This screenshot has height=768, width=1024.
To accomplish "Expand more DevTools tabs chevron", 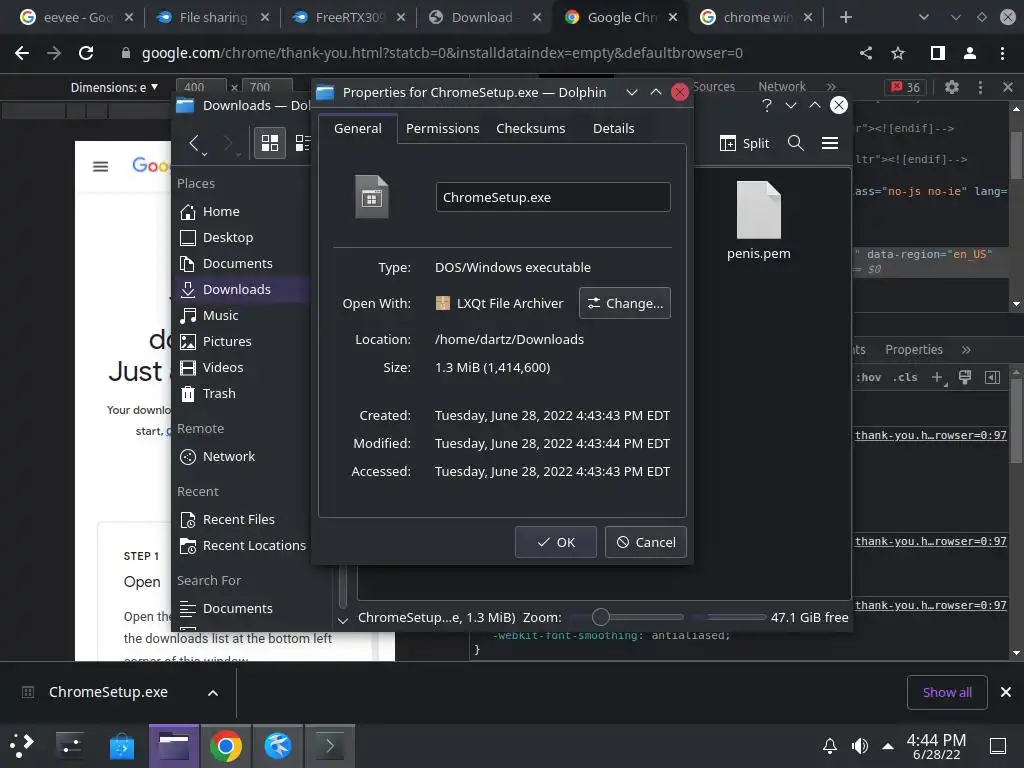I will click(831, 86).
